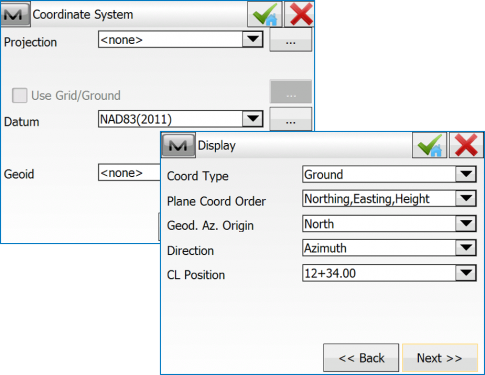Open Projection browse button (…)

coord(291,40)
